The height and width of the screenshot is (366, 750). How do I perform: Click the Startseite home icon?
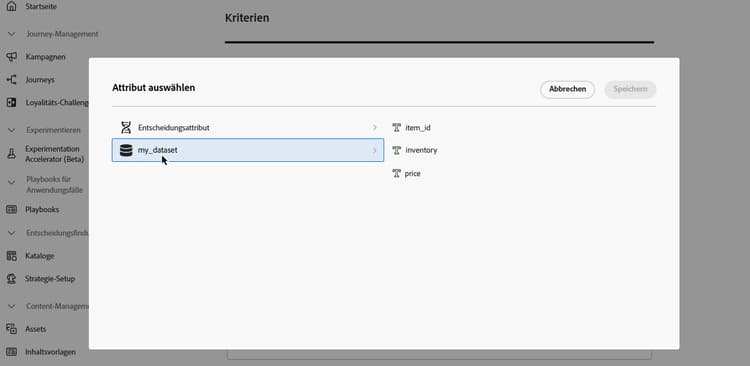coord(11,6)
